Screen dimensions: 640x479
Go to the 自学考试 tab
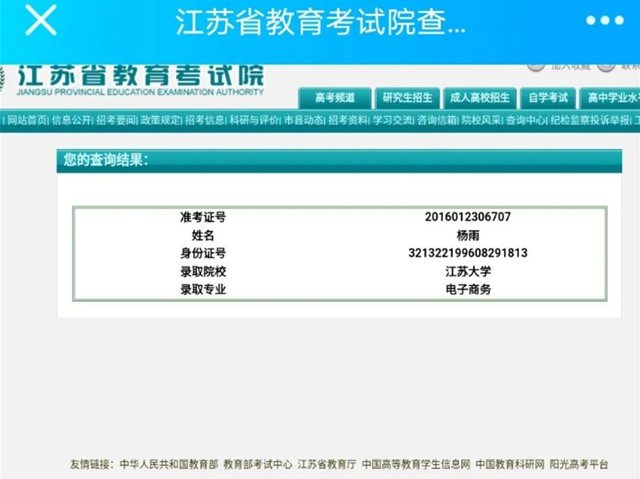click(547, 98)
